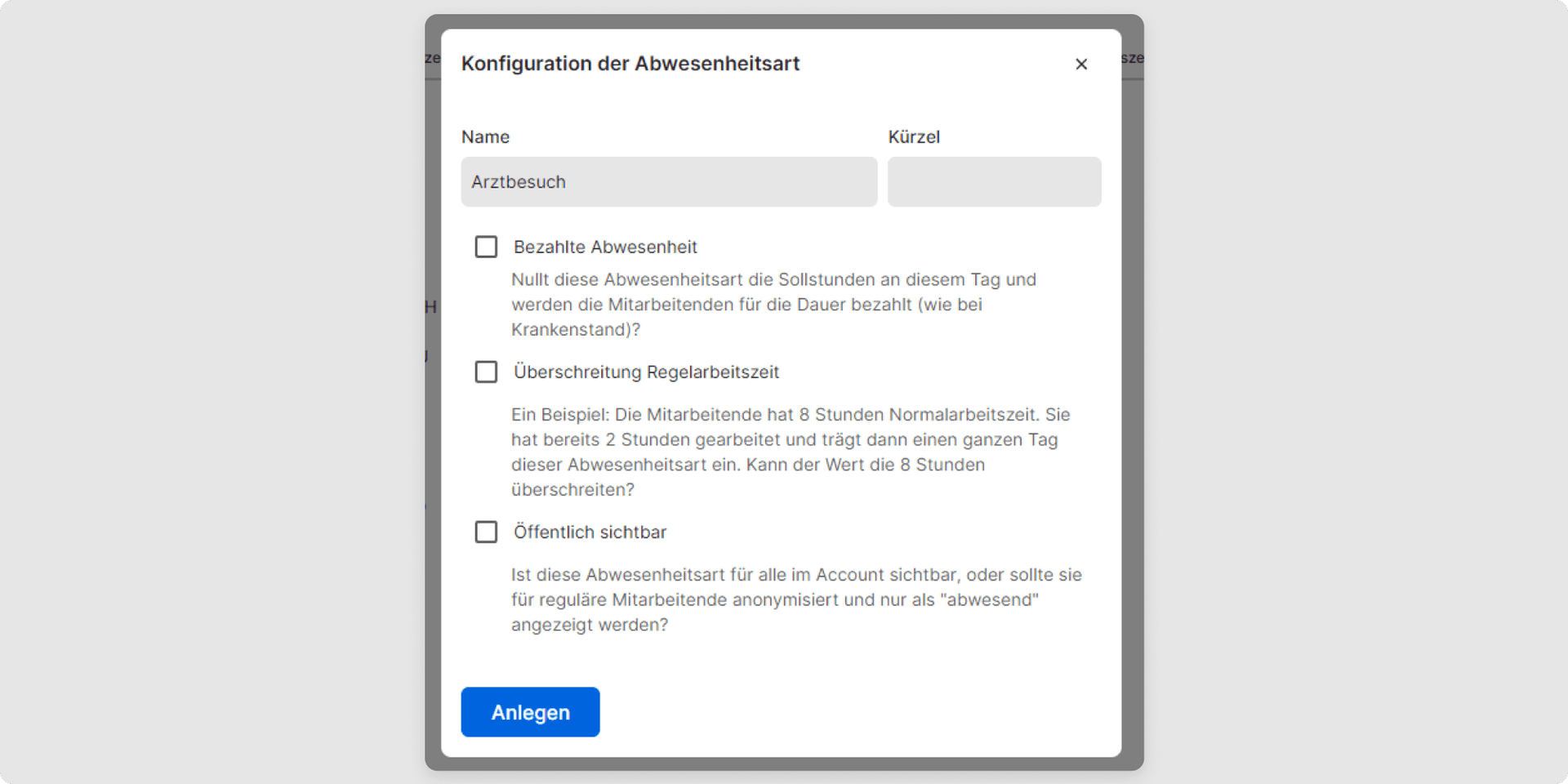
Task: Click the partially hidden "sze" element behind the dialog
Action: 1131,57
